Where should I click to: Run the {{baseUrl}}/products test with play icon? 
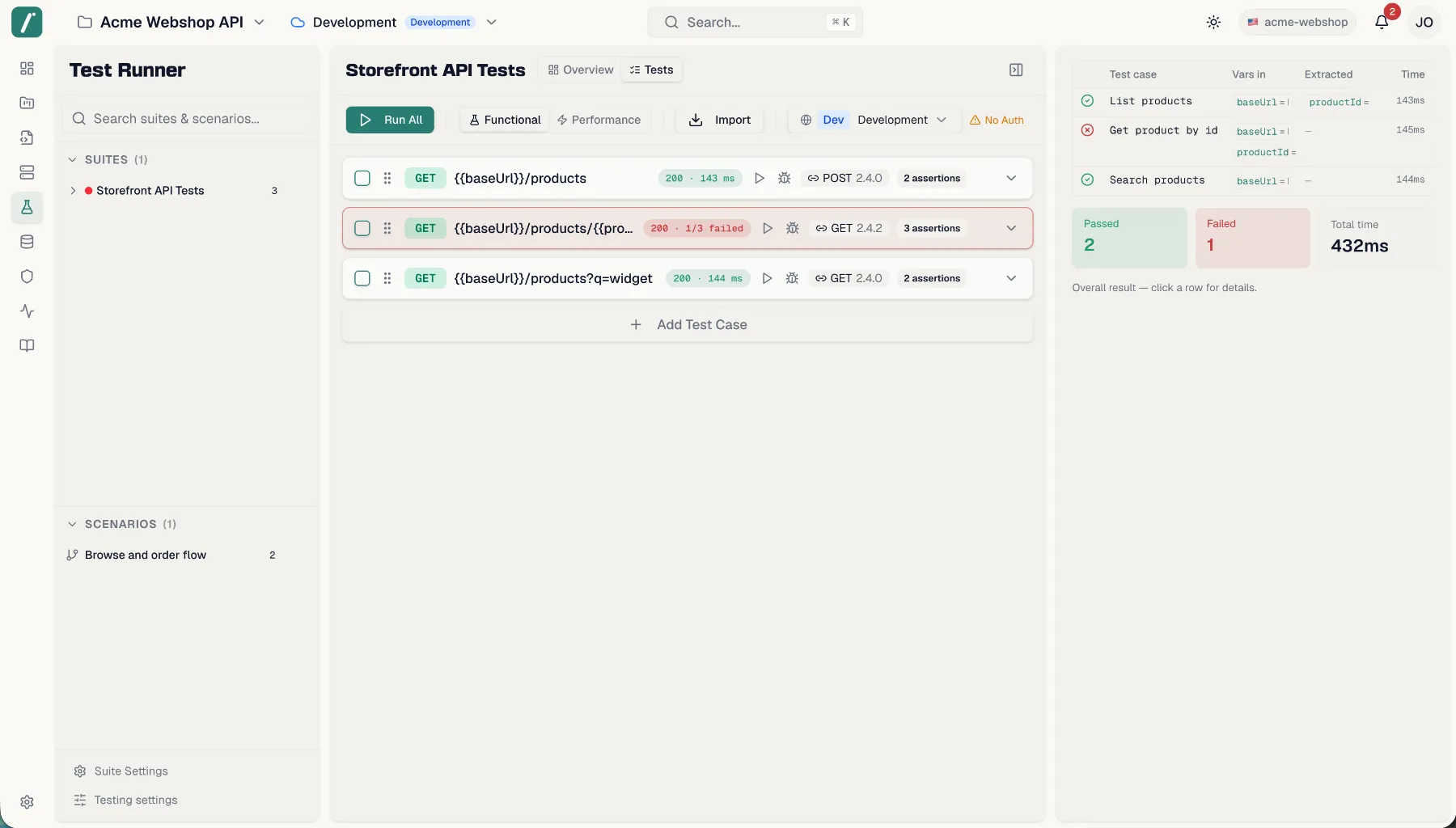tap(759, 178)
